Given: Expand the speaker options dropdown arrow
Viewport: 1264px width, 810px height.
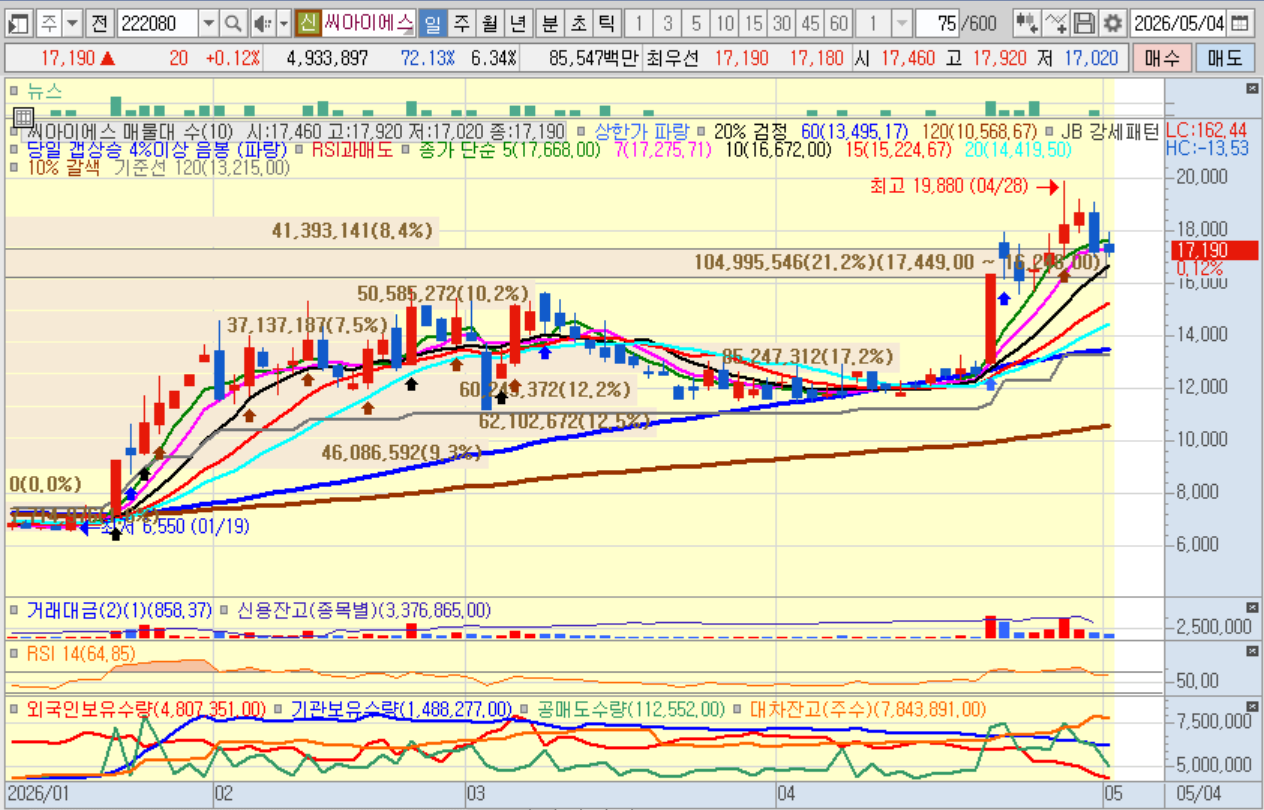Looking at the screenshot, I should coord(284,22).
